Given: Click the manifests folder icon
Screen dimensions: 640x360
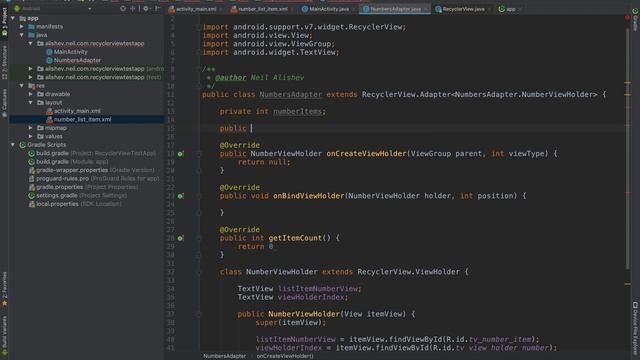Looking at the screenshot, I should pos(31,27).
